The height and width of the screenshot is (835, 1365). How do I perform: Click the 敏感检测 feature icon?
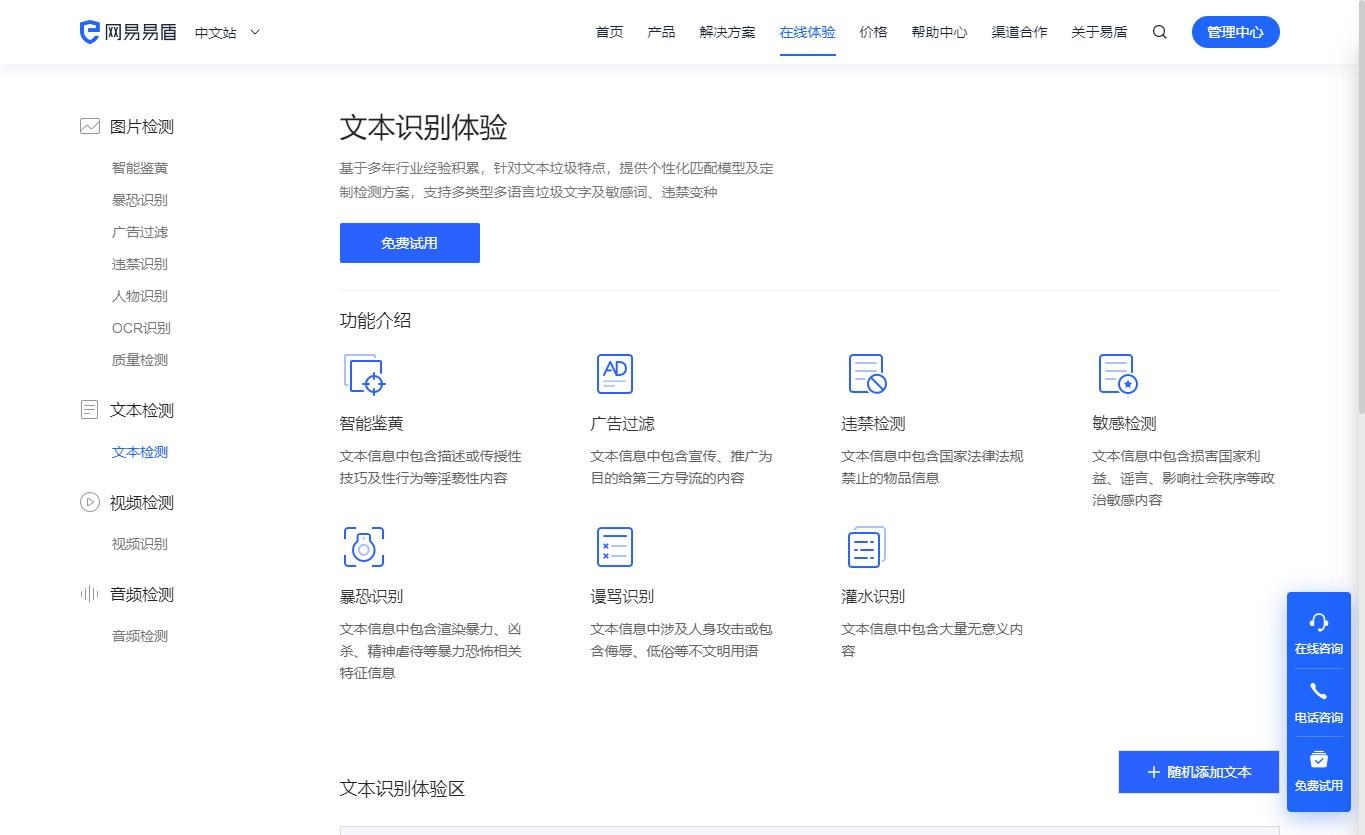(x=1117, y=374)
